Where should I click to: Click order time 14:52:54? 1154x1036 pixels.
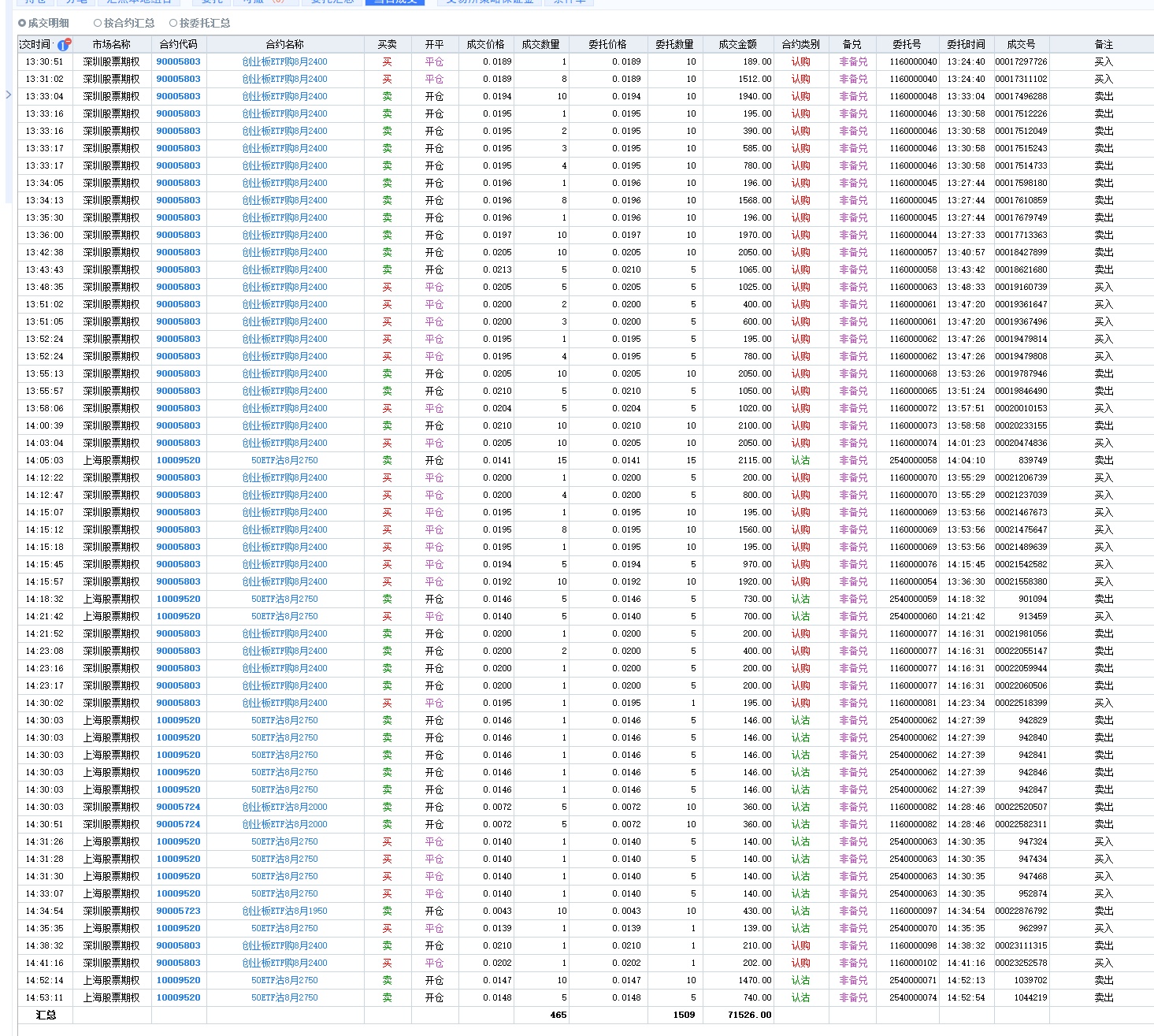coord(966,997)
